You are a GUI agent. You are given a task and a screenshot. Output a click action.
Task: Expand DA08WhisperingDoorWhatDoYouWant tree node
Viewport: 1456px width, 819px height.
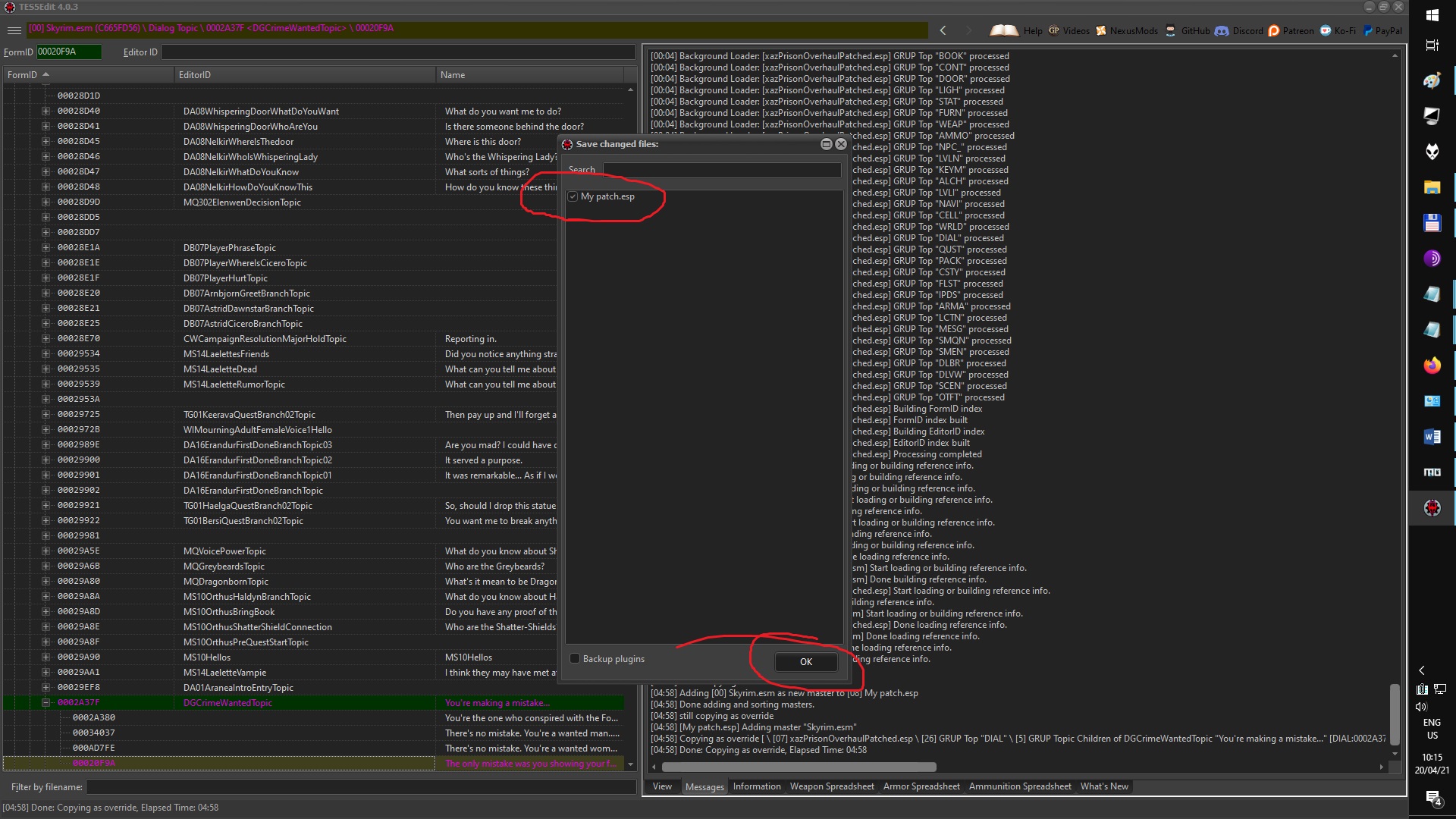[x=45, y=111]
